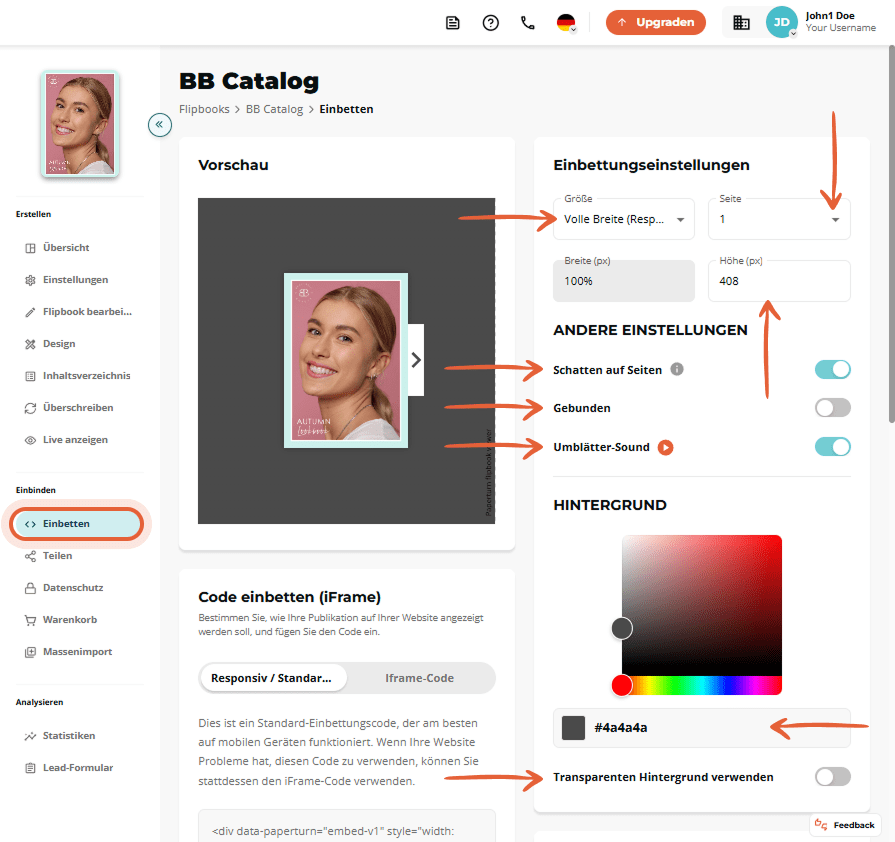
Task: Enable the Gebunden switch
Action: 832,408
